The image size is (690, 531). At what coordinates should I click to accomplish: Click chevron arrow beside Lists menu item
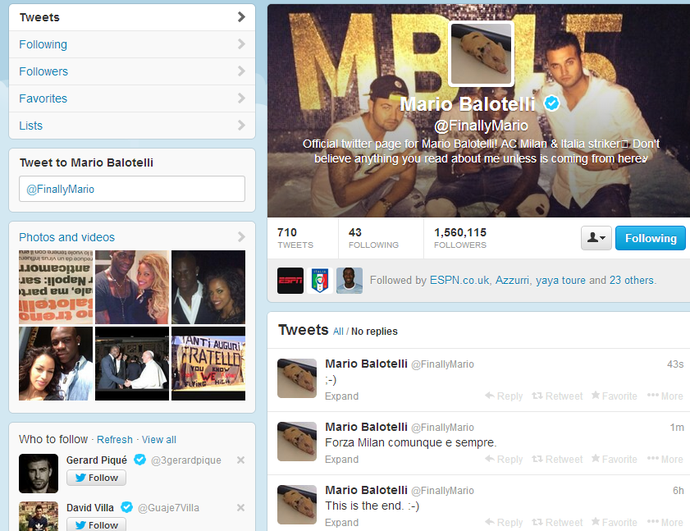(241, 125)
